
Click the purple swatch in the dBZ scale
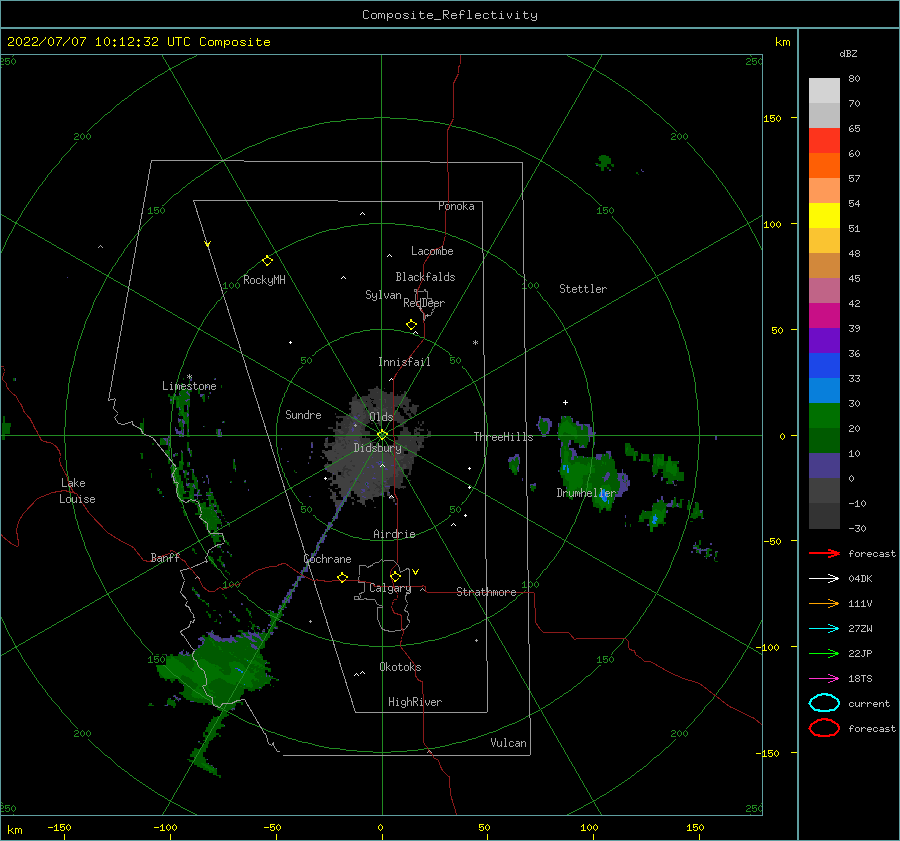click(x=824, y=340)
